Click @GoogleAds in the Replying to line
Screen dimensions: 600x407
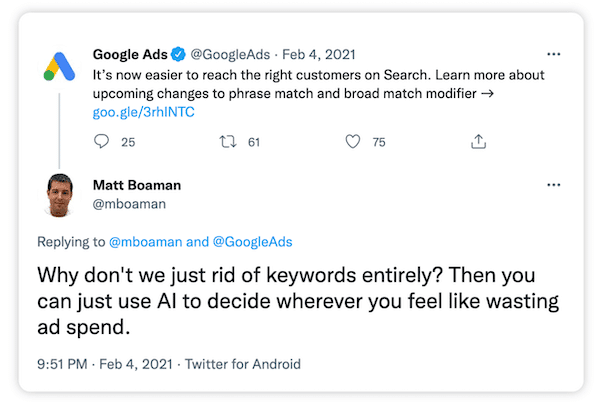coord(252,241)
